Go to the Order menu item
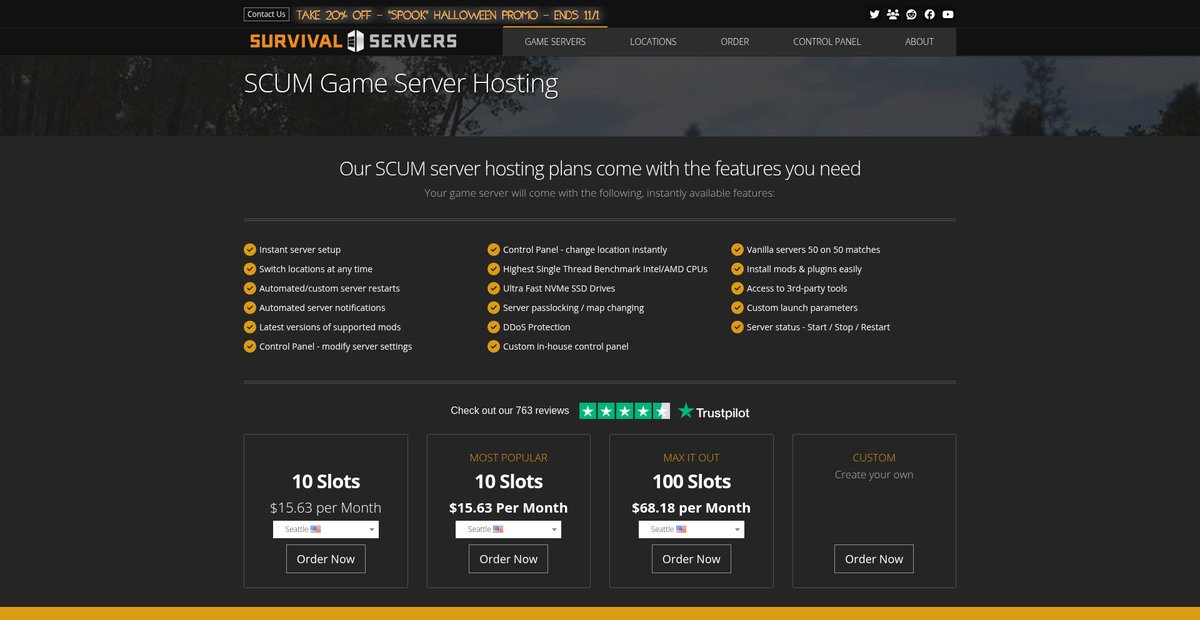1200x620 pixels. 735,42
